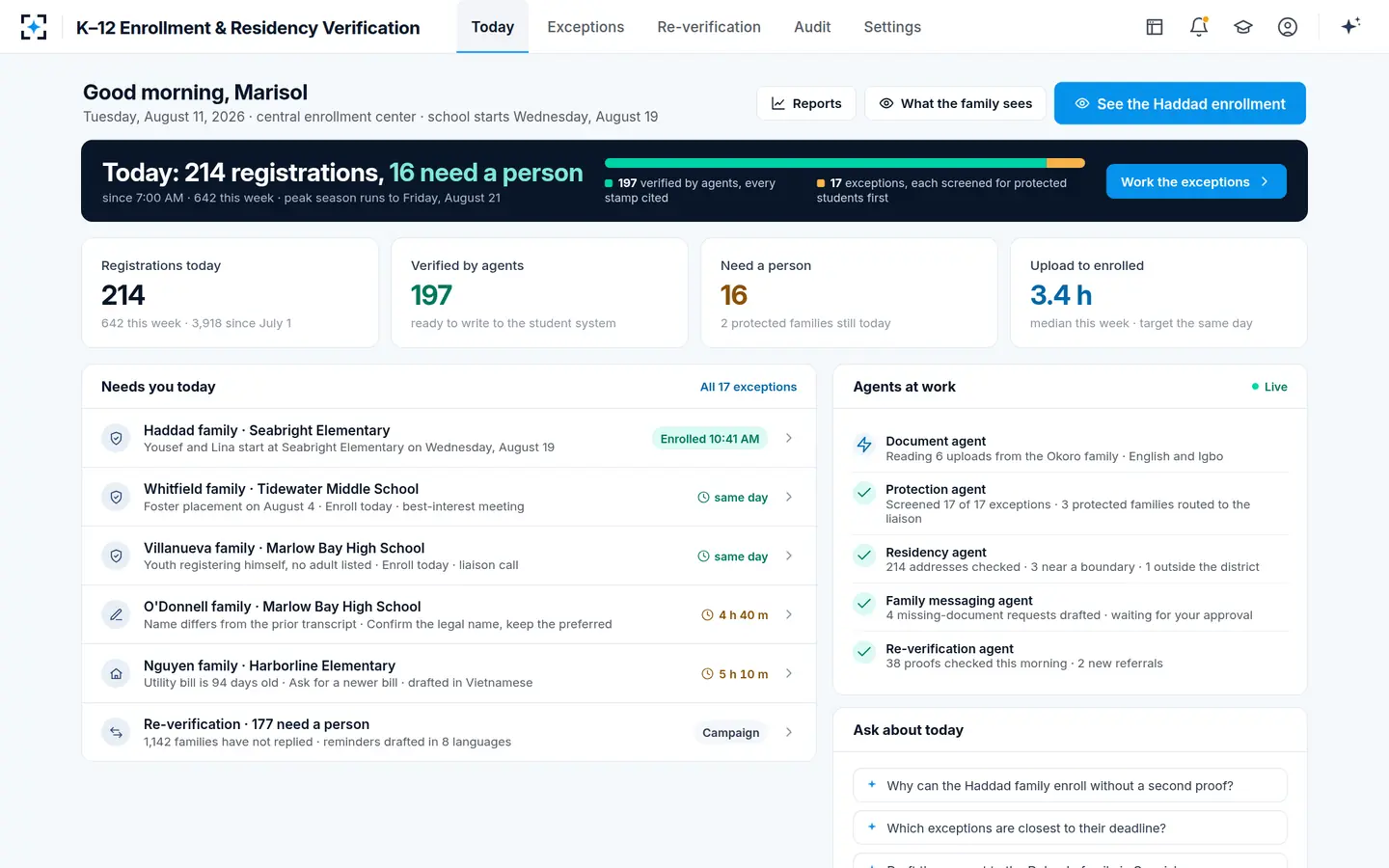Click the Need a person stat card
1389x868 pixels.
(849, 293)
